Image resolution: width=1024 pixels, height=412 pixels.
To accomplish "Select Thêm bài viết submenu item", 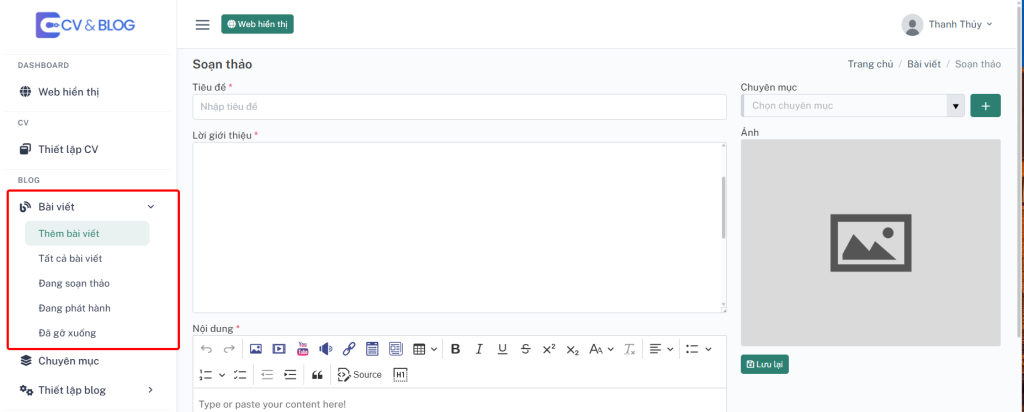I will click(87, 234).
